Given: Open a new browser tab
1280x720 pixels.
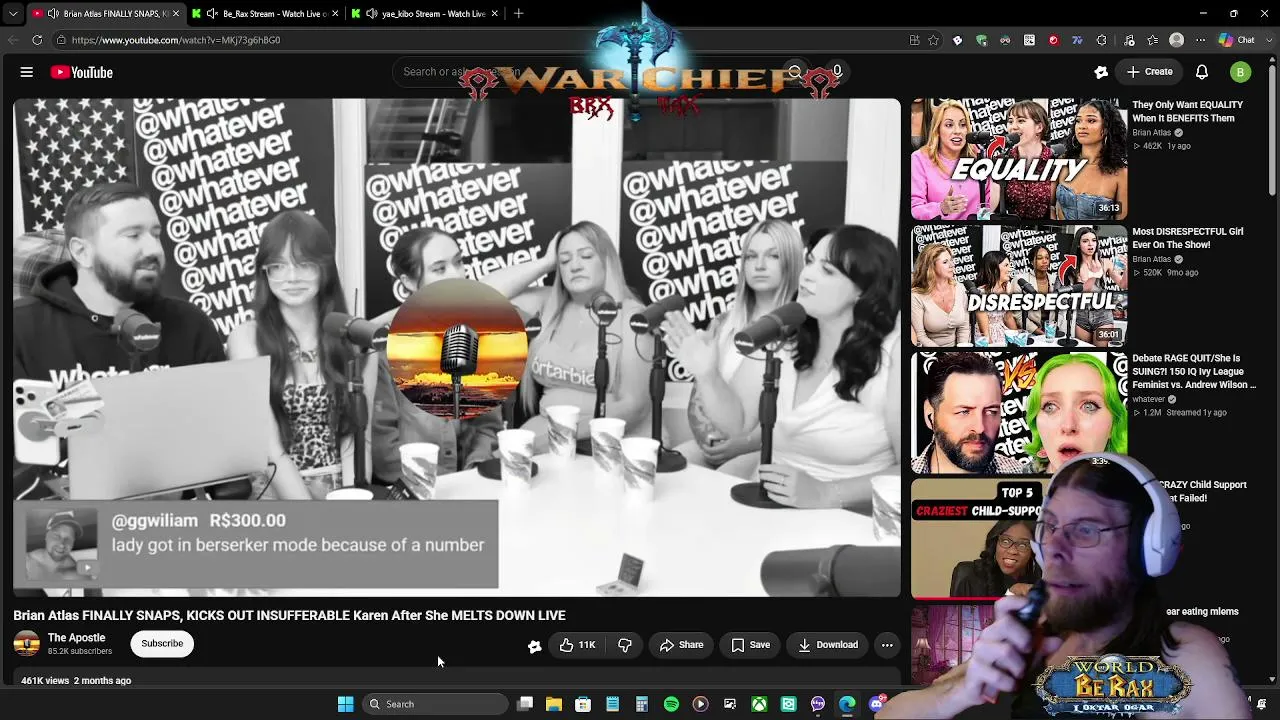Looking at the screenshot, I should [518, 14].
